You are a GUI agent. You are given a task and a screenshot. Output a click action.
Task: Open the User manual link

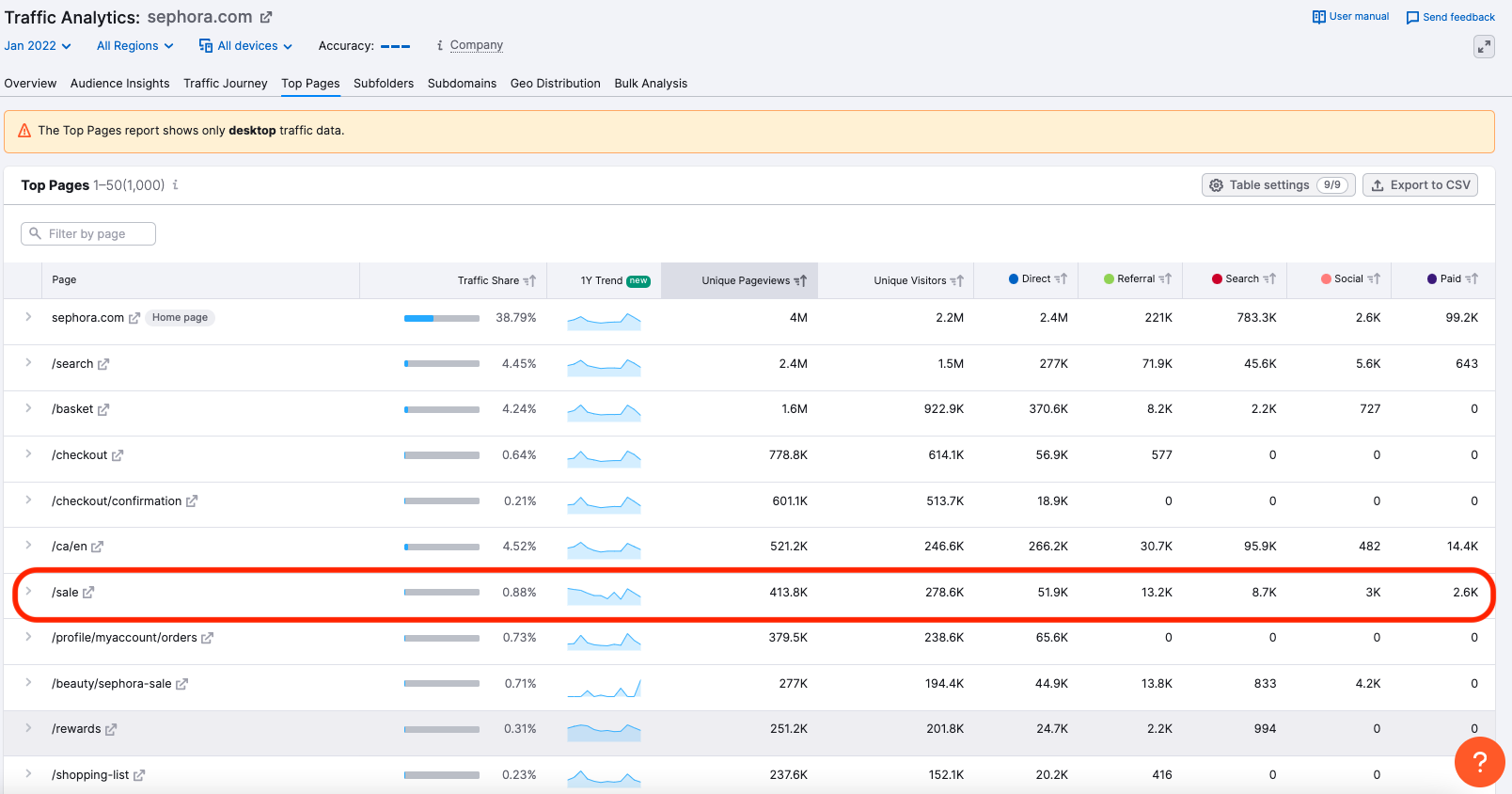[x=1351, y=17]
